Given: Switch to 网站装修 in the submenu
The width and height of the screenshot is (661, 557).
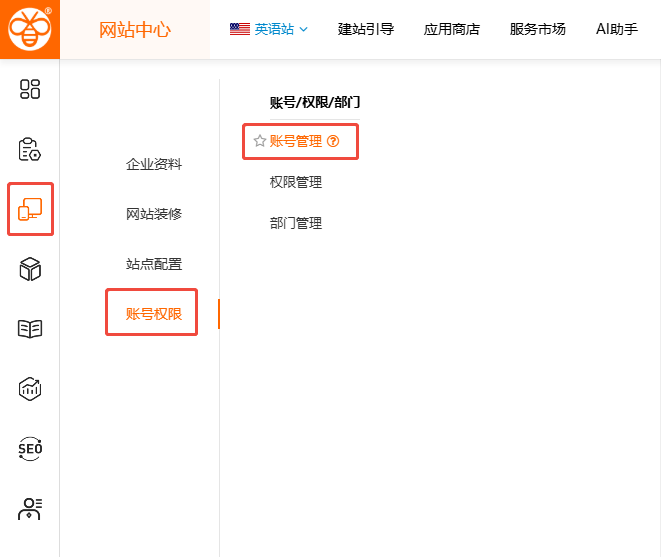Looking at the screenshot, I should (154, 214).
